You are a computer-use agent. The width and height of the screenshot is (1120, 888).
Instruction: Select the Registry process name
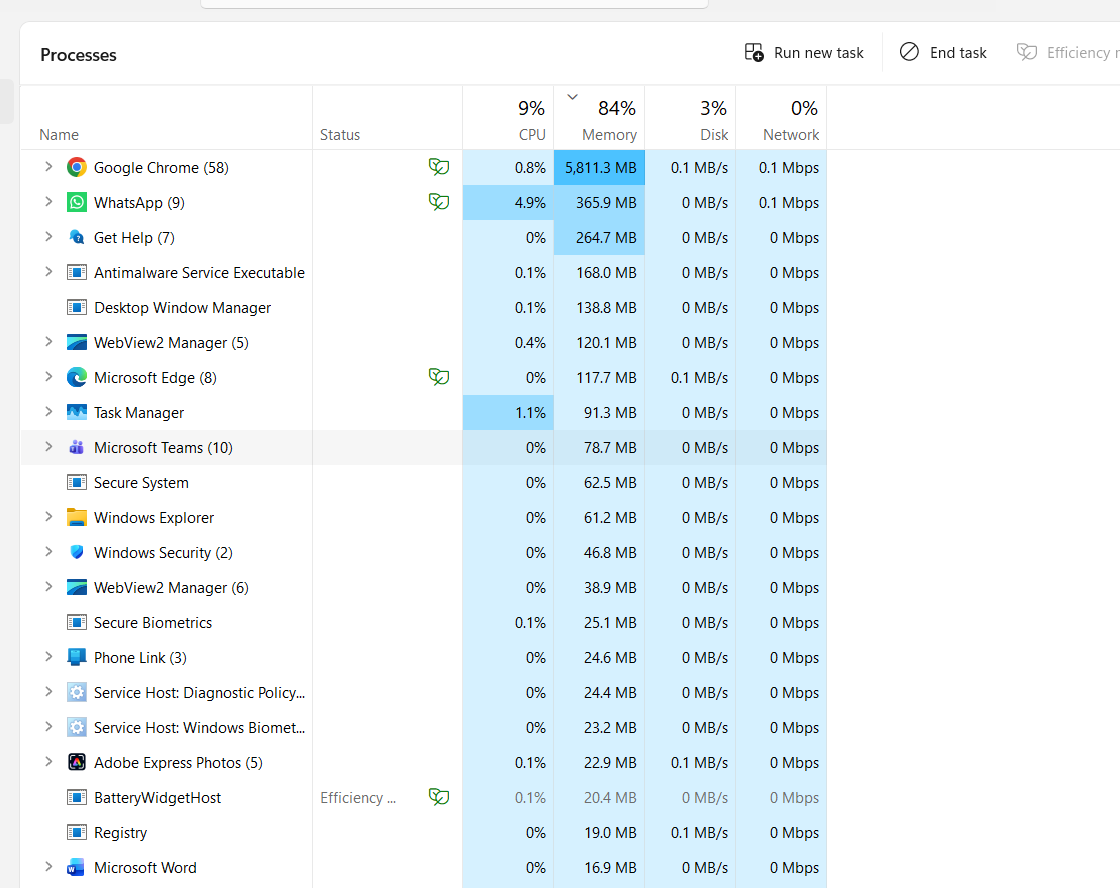tap(120, 833)
